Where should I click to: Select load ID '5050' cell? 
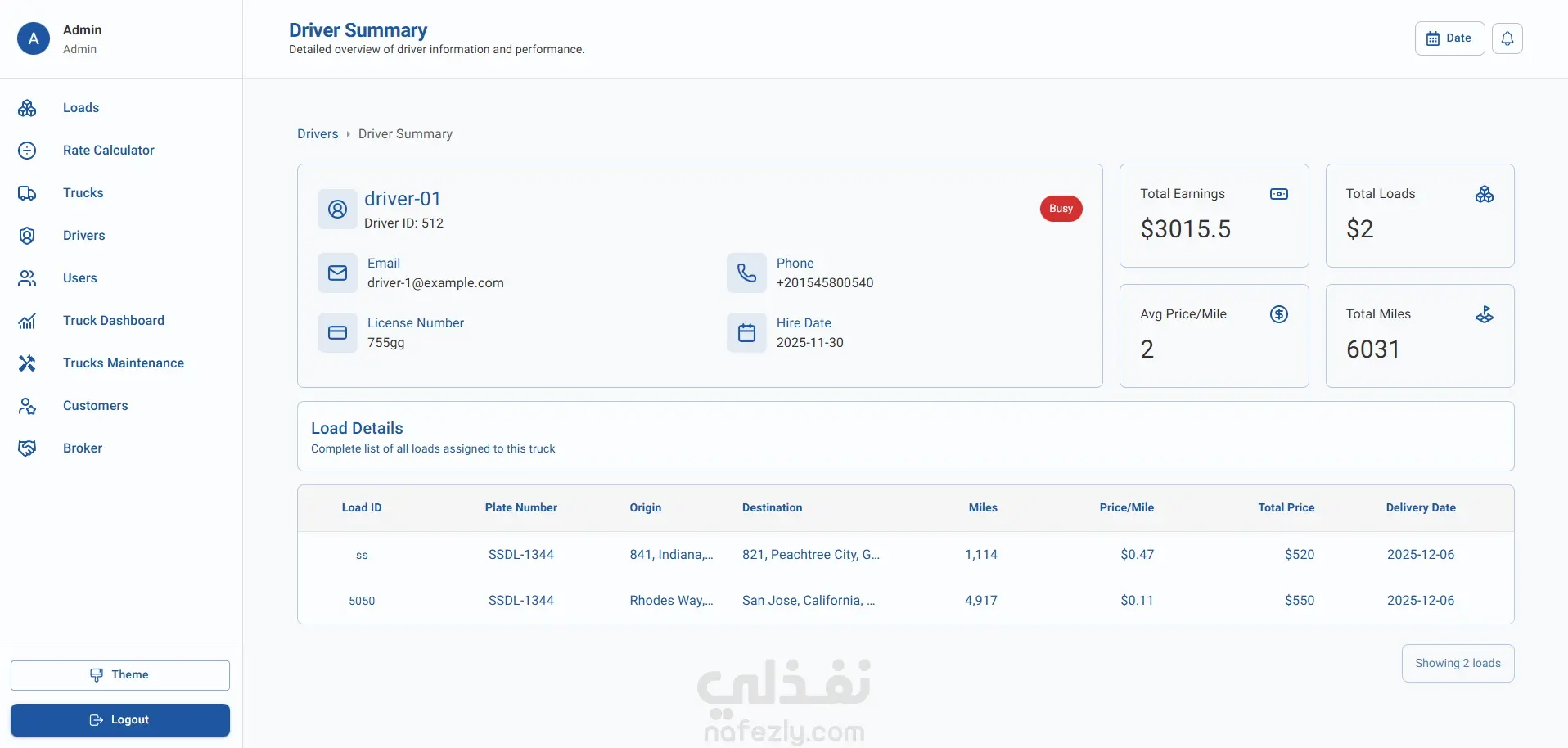(362, 602)
